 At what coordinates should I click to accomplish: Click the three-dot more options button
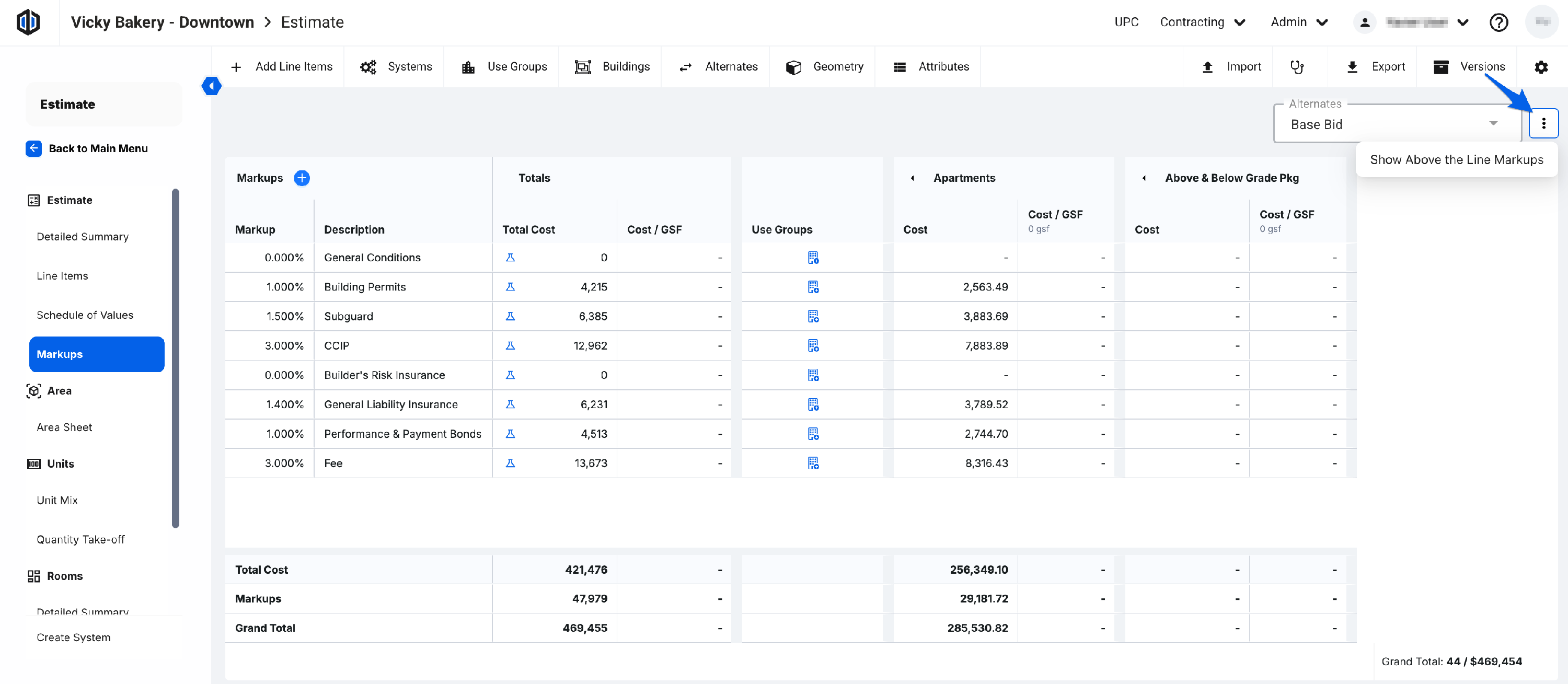[1543, 123]
